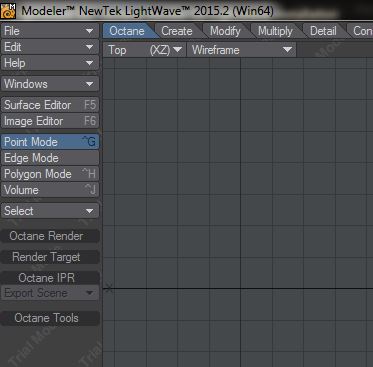The width and height of the screenshot is (373, 367).
Task: Switch to the Modify tab
Action: [x=226, y=31]
